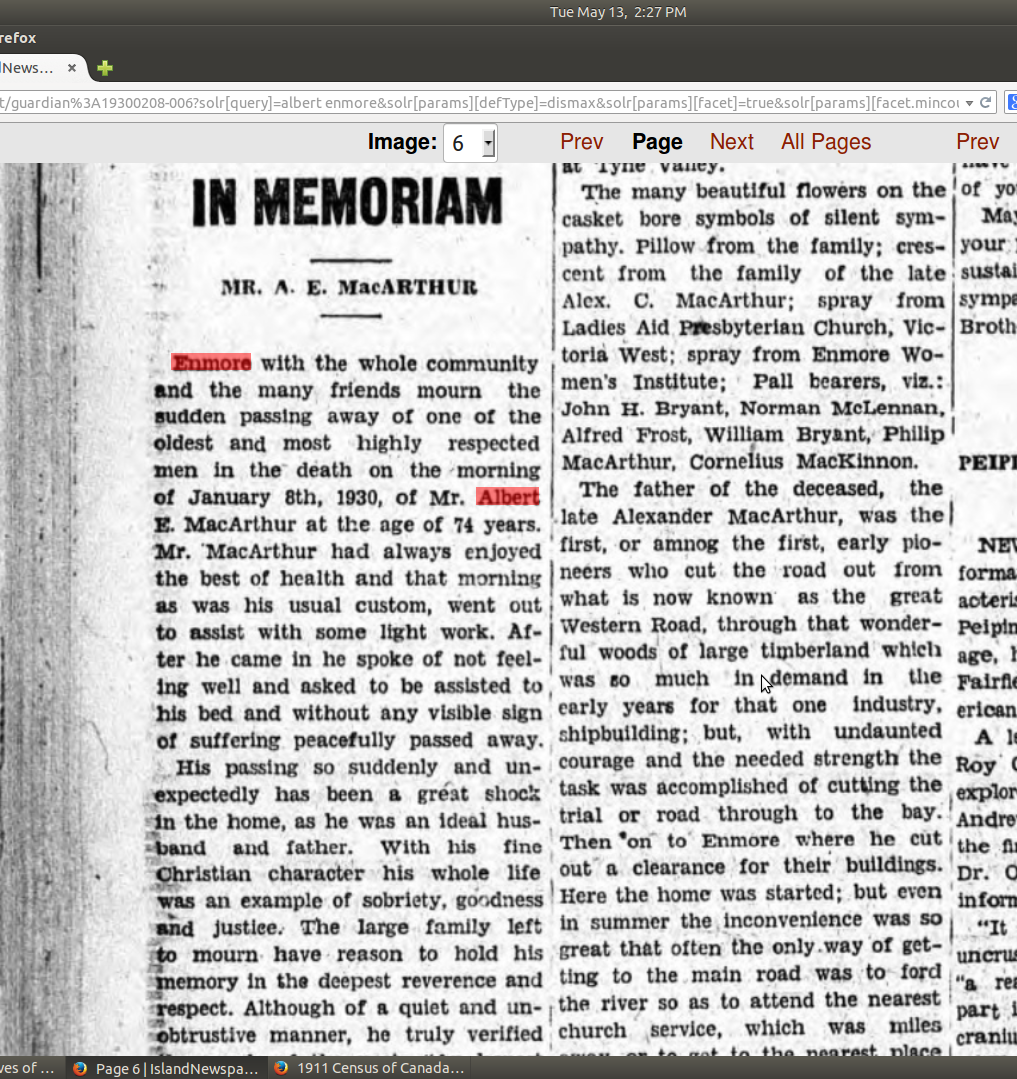Click the address bar URL field
The height and width of the screenshot is (1079, 1017).
(480, 102)
